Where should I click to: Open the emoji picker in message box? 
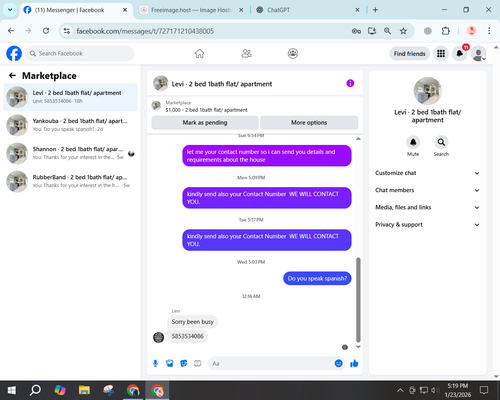pos(338,363)
